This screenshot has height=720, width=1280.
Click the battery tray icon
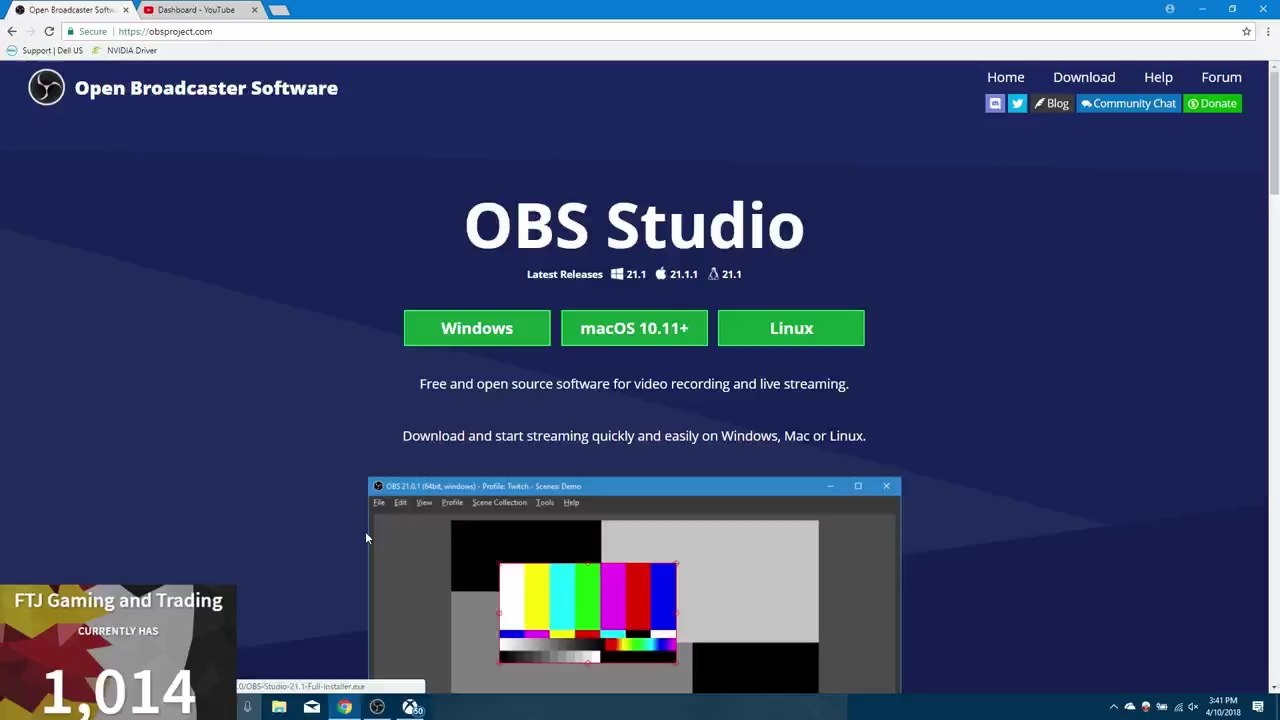tap(1161, 707)
